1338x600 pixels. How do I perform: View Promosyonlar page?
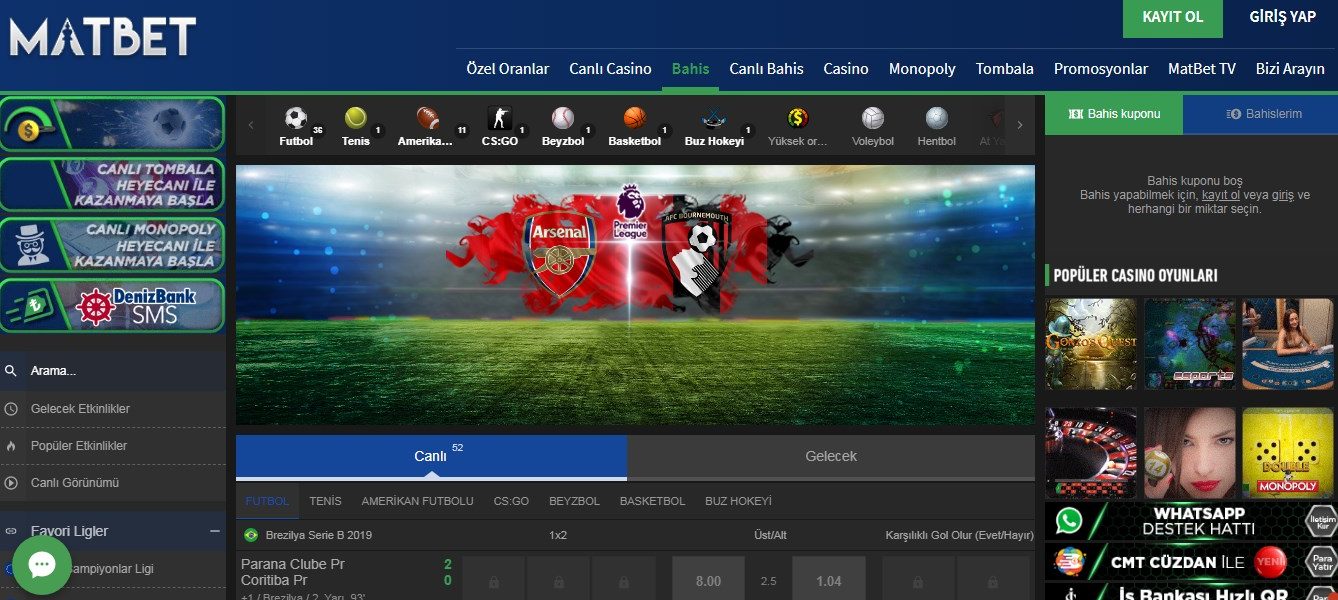pyautogui.click(x=1101, y=69)
